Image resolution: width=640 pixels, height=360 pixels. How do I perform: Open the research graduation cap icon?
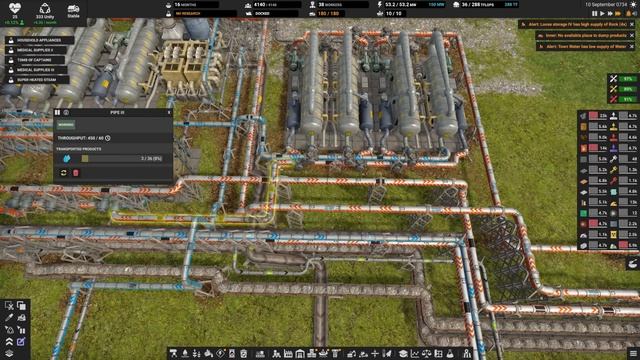[403, 353]
